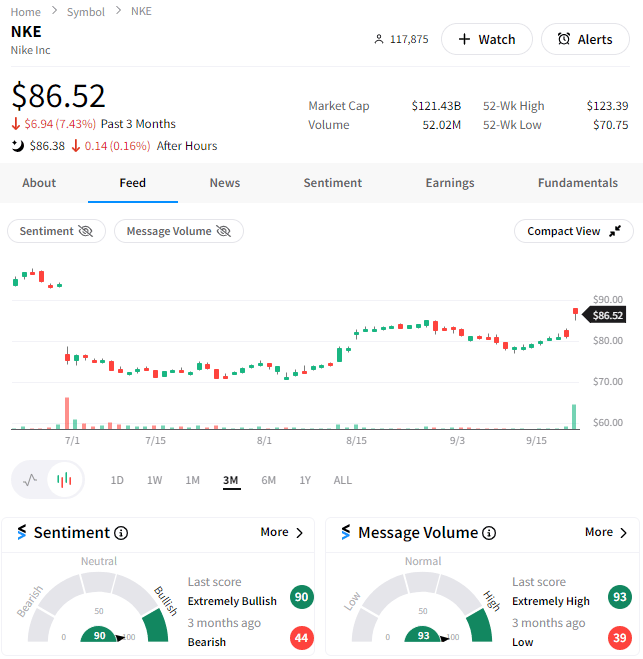The image size is (643, 659).
Task: Click the red down arrow beside 0.14 after hours
Action: 76,146
